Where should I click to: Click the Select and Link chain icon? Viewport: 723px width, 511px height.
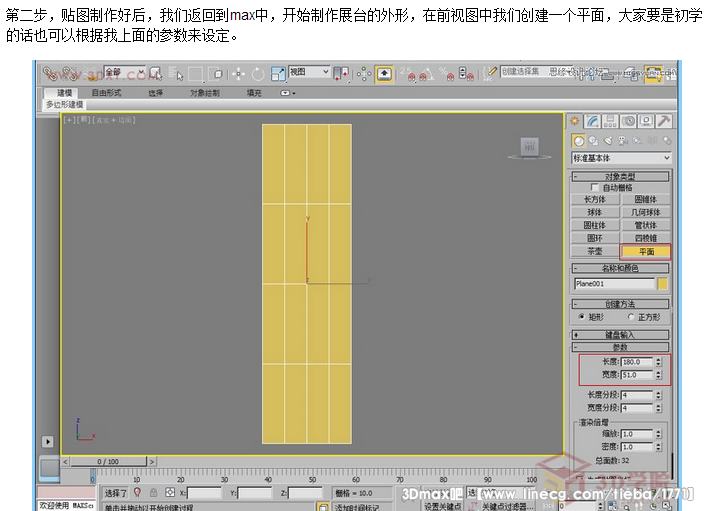[49, 74]
